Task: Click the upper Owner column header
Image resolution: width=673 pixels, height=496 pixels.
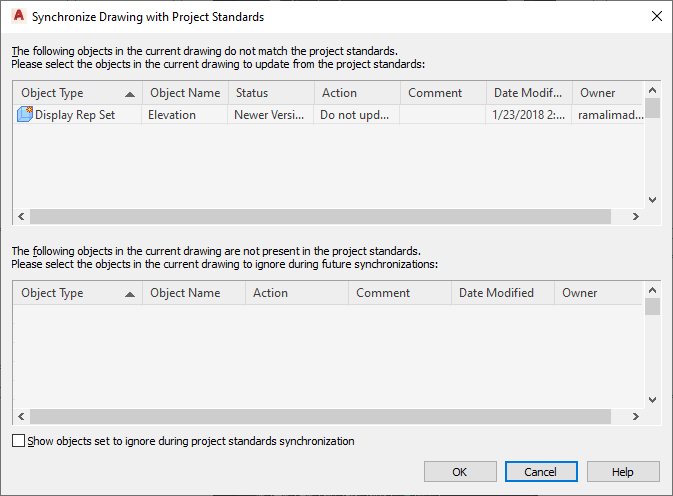Action: coord(606,93)
